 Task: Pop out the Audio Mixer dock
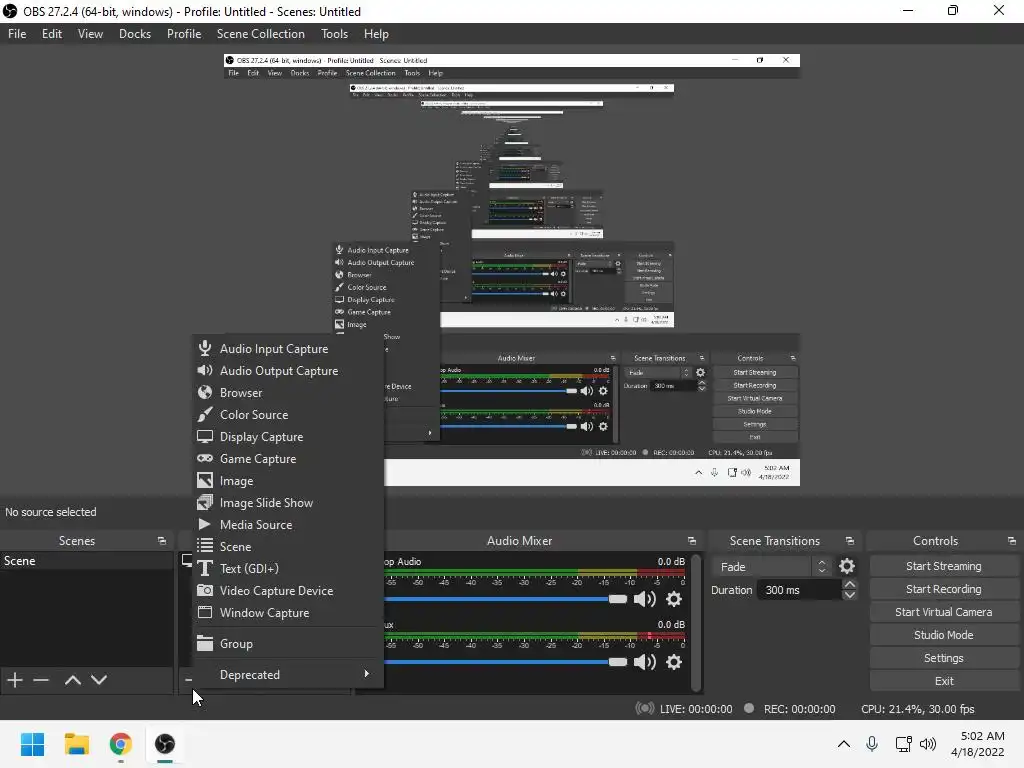coord(692,541)
